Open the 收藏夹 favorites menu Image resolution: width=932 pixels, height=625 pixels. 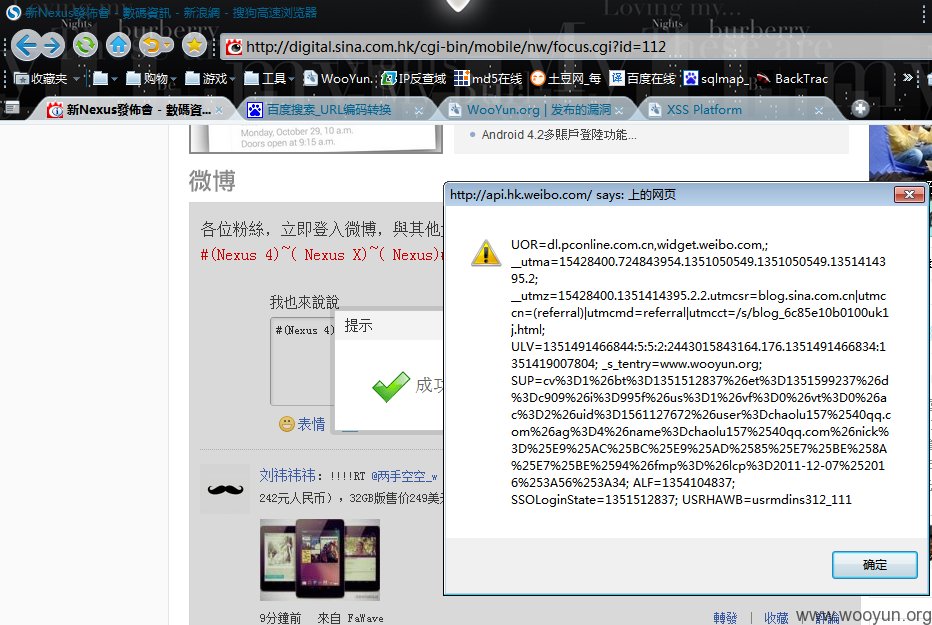pos(46,78)
